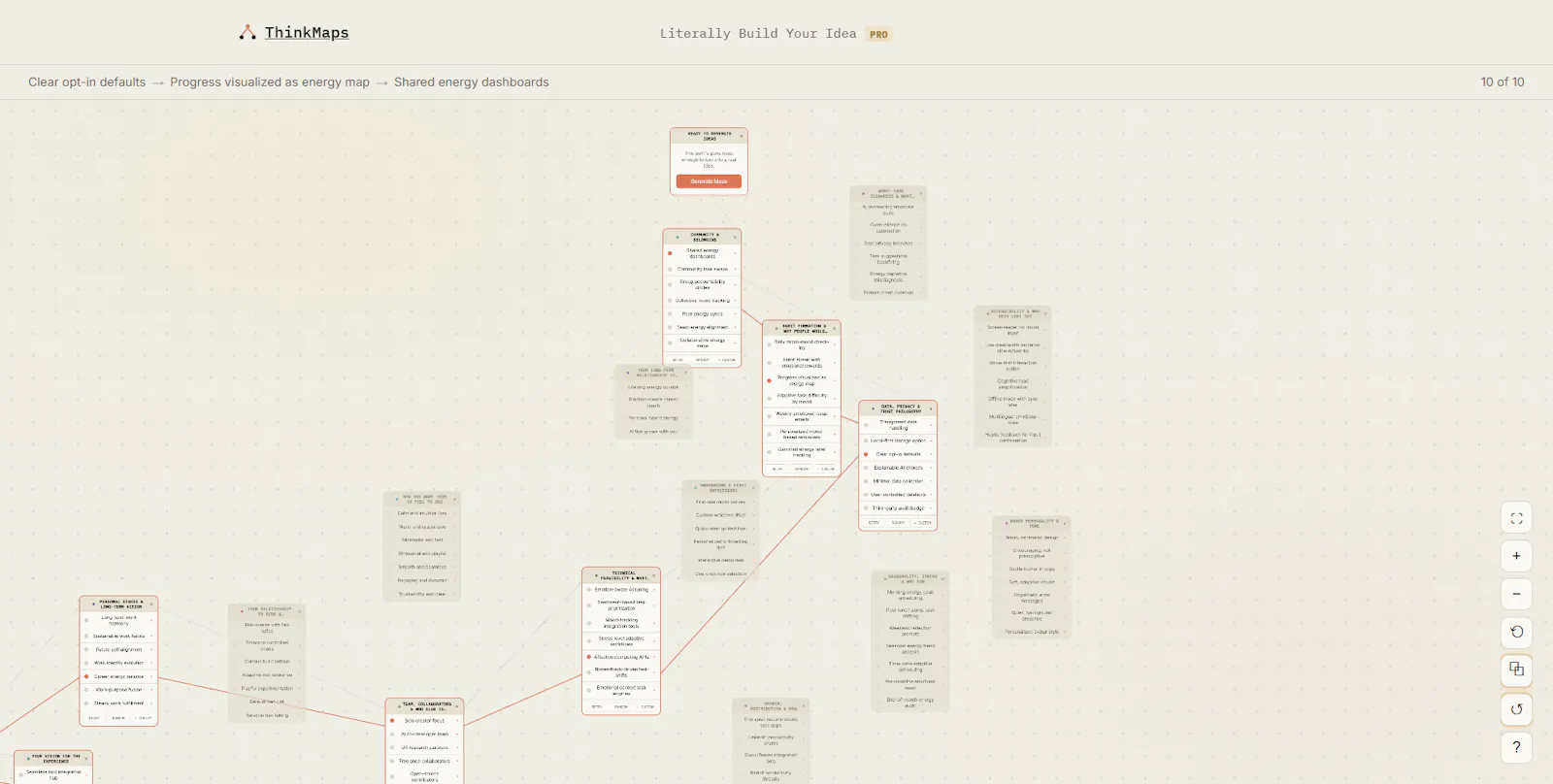The height and width of the screenshot is (784, 1553).
Task: Select the AI co-developer team radio option
Action: point(392,735)
